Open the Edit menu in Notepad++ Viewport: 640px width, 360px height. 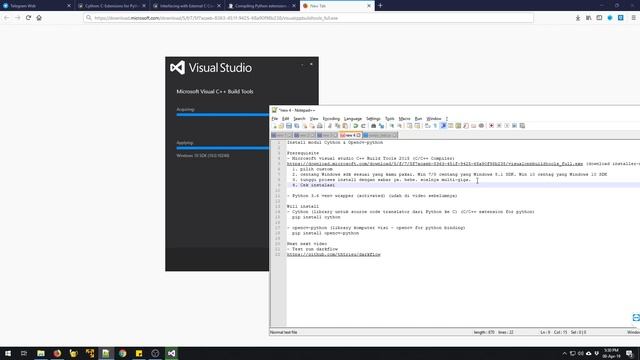(285, 119)
